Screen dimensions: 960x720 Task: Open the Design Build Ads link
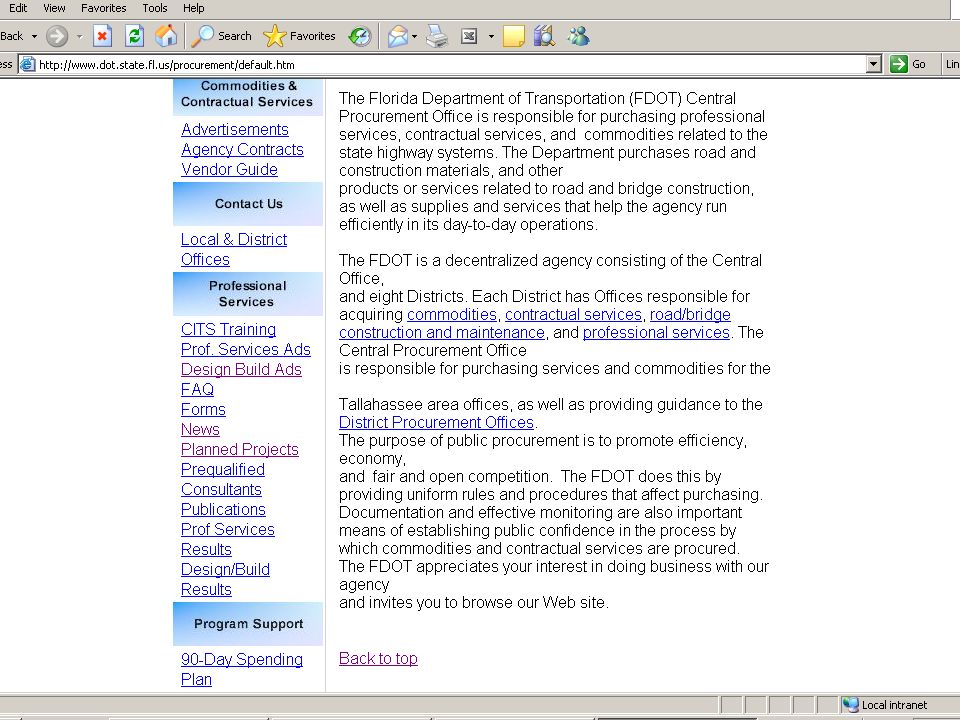(x=241, y=369)
